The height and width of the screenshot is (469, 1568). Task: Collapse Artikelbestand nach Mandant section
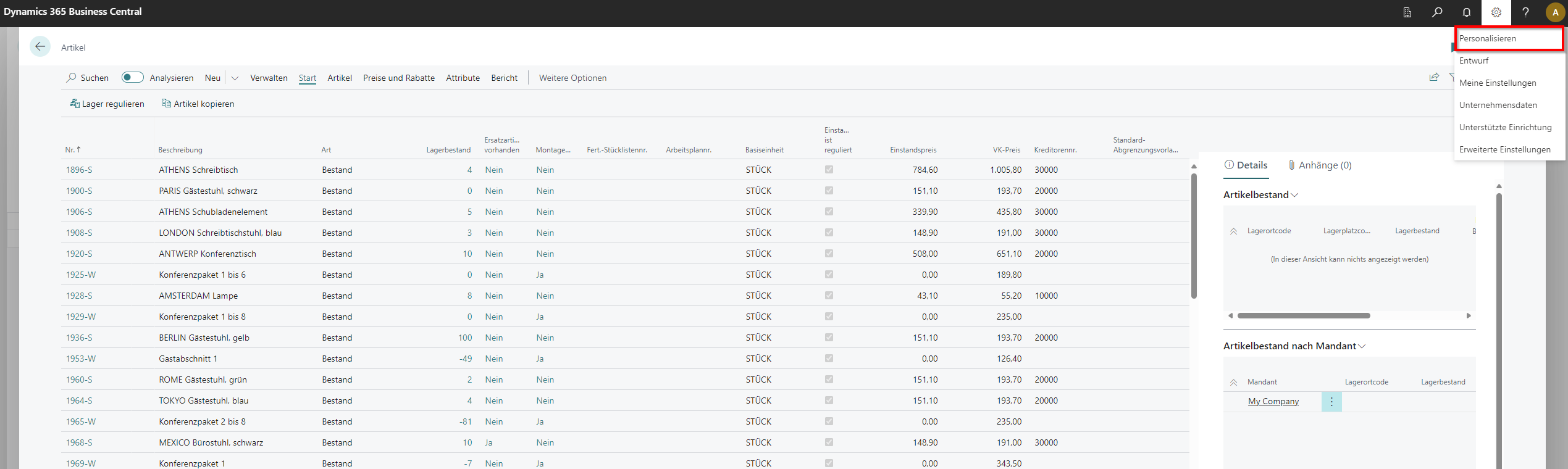(1362, 346)
